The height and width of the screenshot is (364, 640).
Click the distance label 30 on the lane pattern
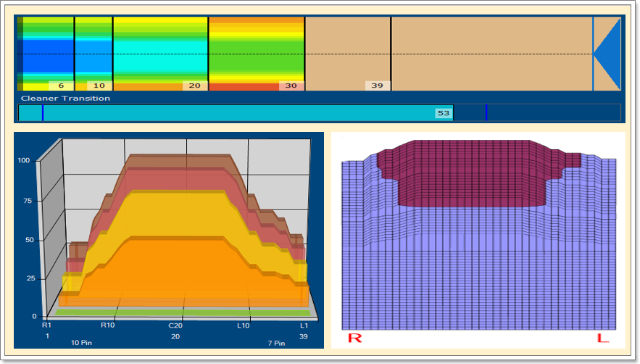[291, 86]
